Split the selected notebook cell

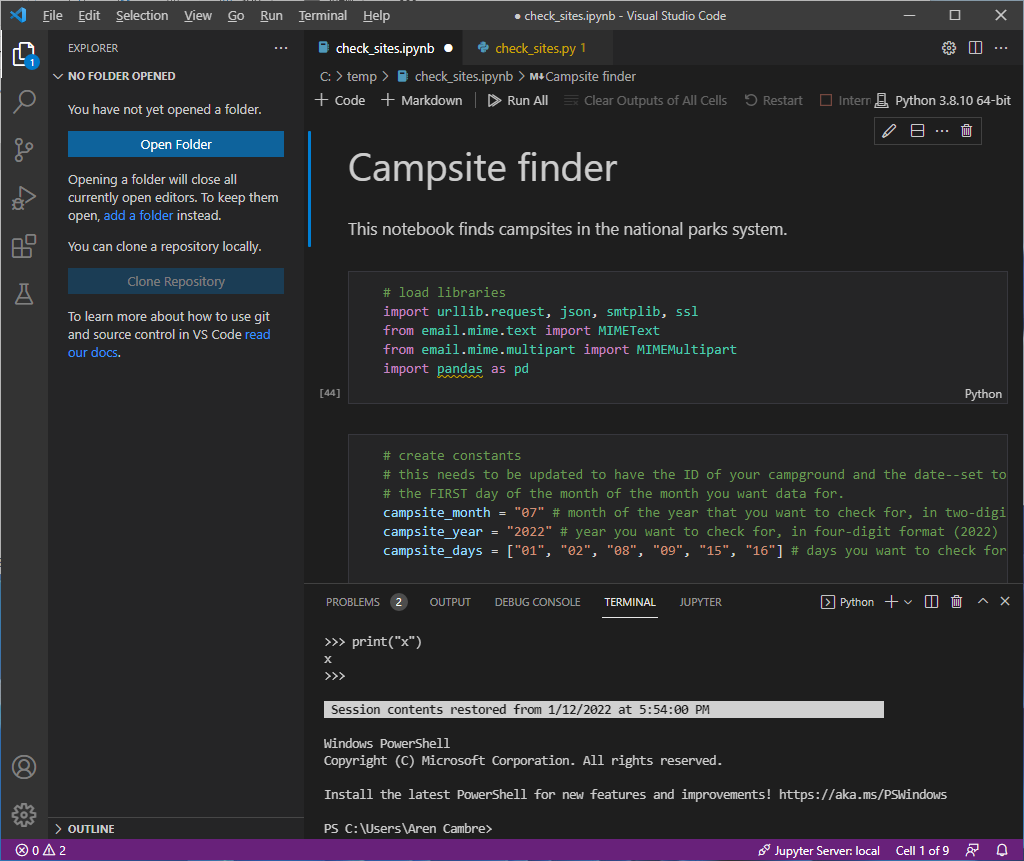coord(917,130)
